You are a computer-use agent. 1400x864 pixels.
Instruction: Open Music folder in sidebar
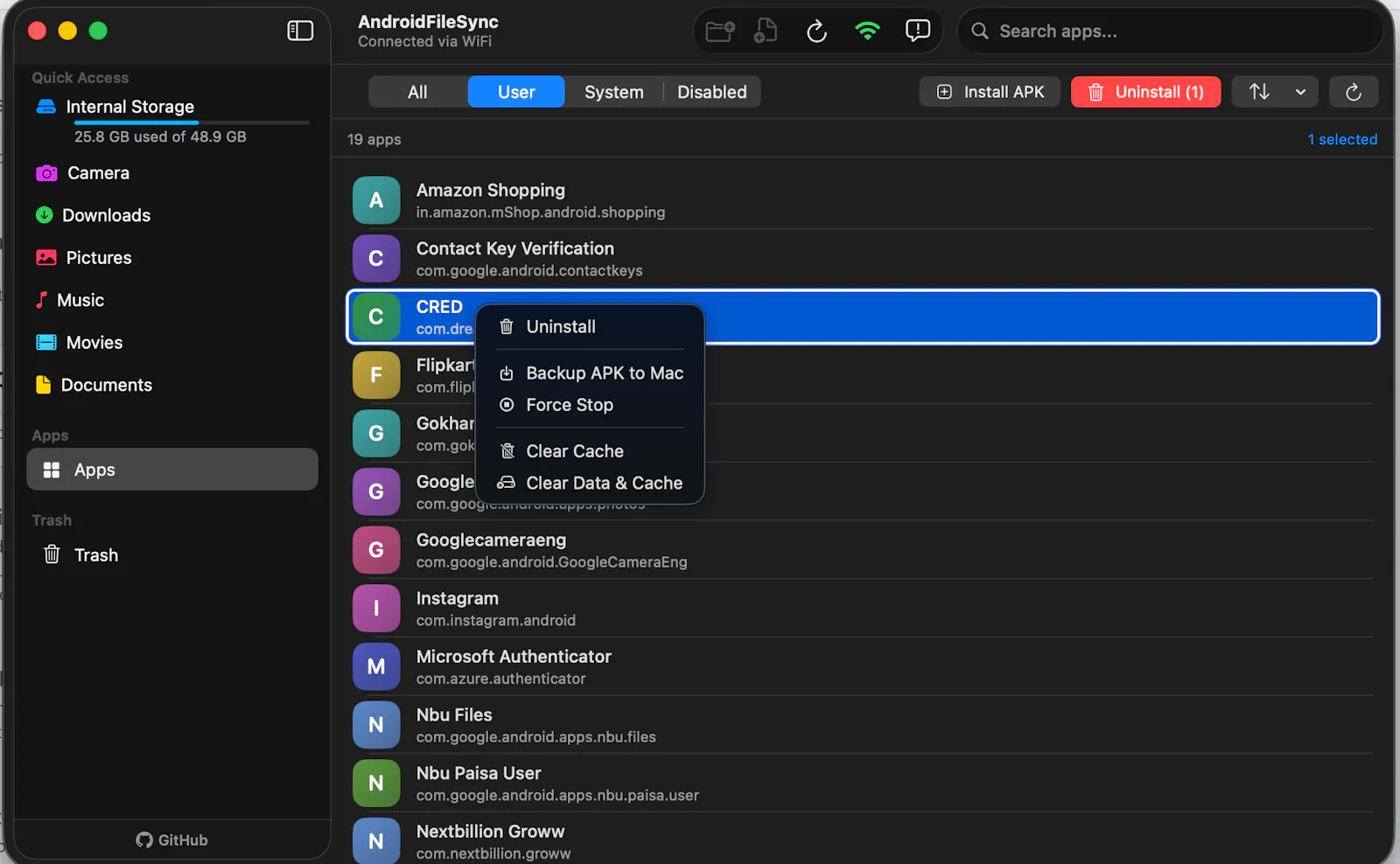(x=172, y=300)
